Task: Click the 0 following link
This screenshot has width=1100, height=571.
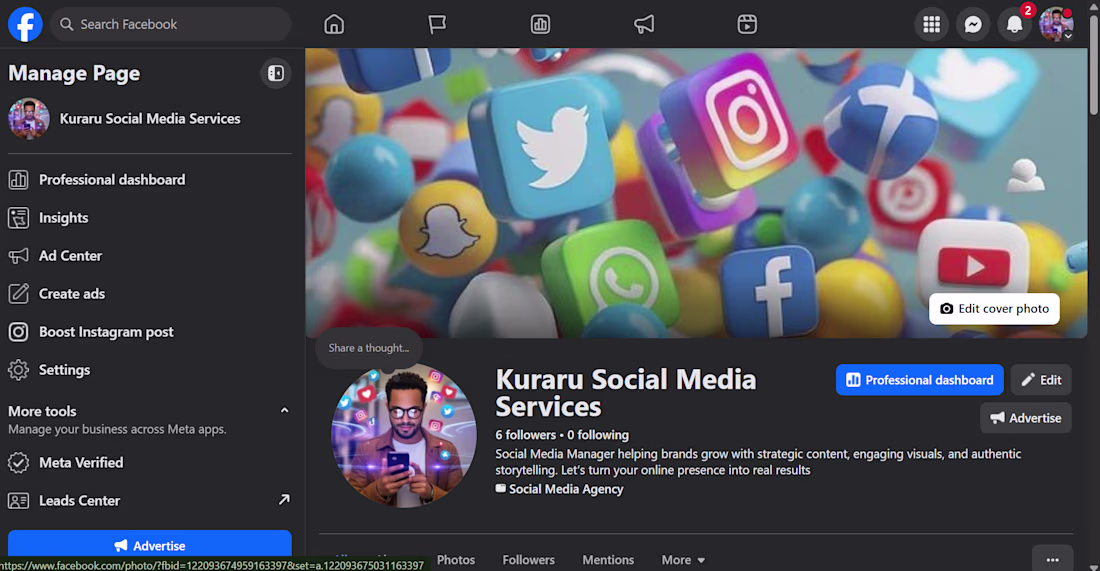Action: click(598, 435)
